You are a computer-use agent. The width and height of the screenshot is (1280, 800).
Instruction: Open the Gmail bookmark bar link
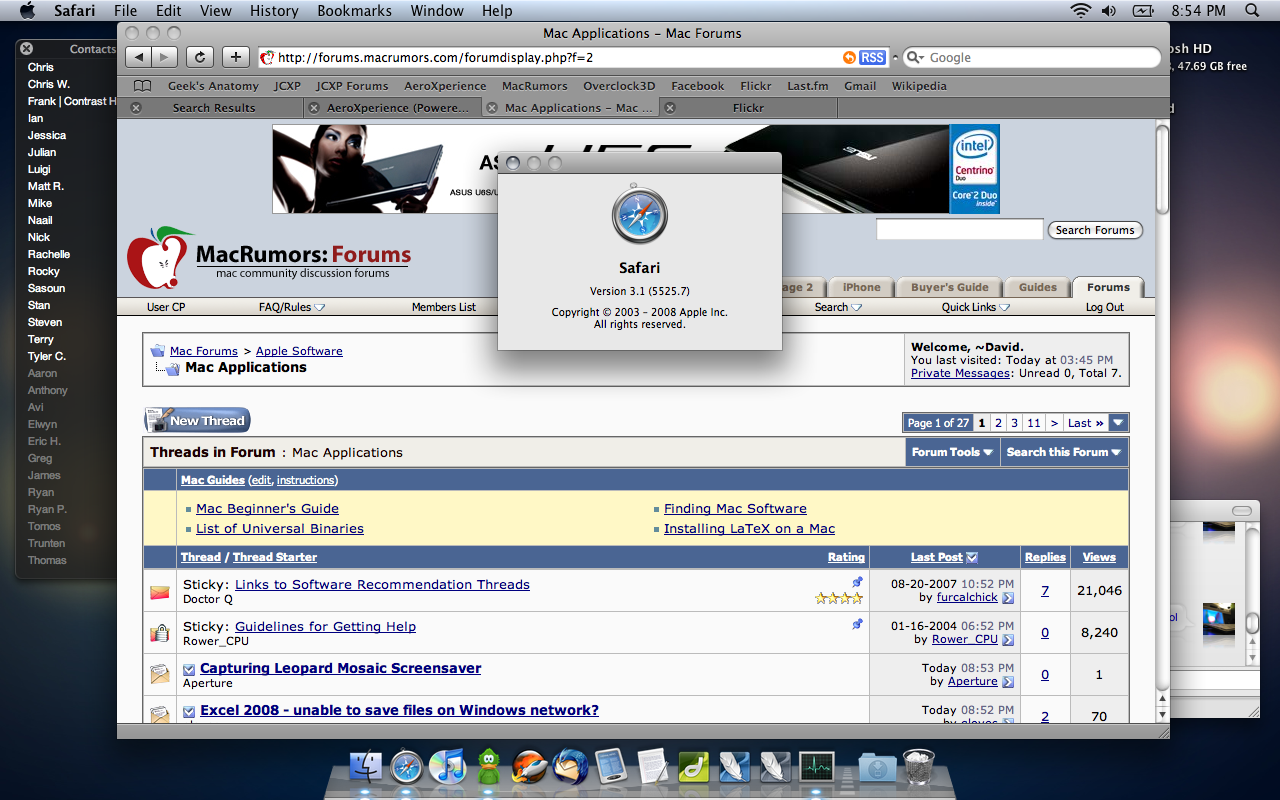(x=860, y=86)
